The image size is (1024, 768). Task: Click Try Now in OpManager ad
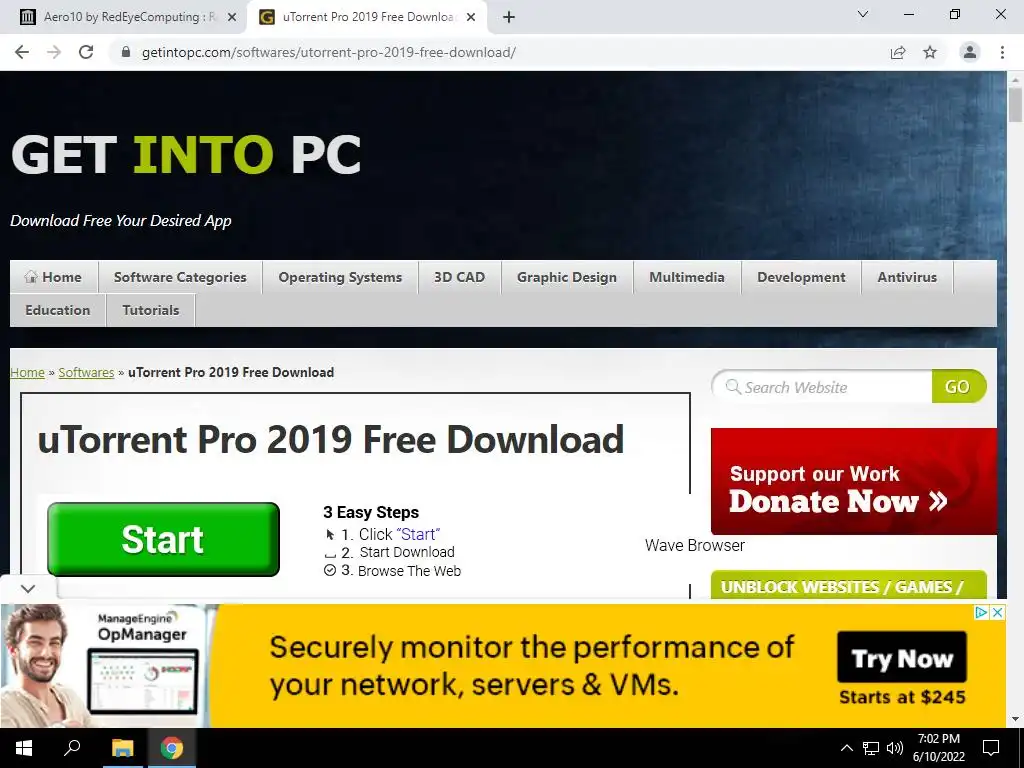pyautogui.click(x=902, y=658)
